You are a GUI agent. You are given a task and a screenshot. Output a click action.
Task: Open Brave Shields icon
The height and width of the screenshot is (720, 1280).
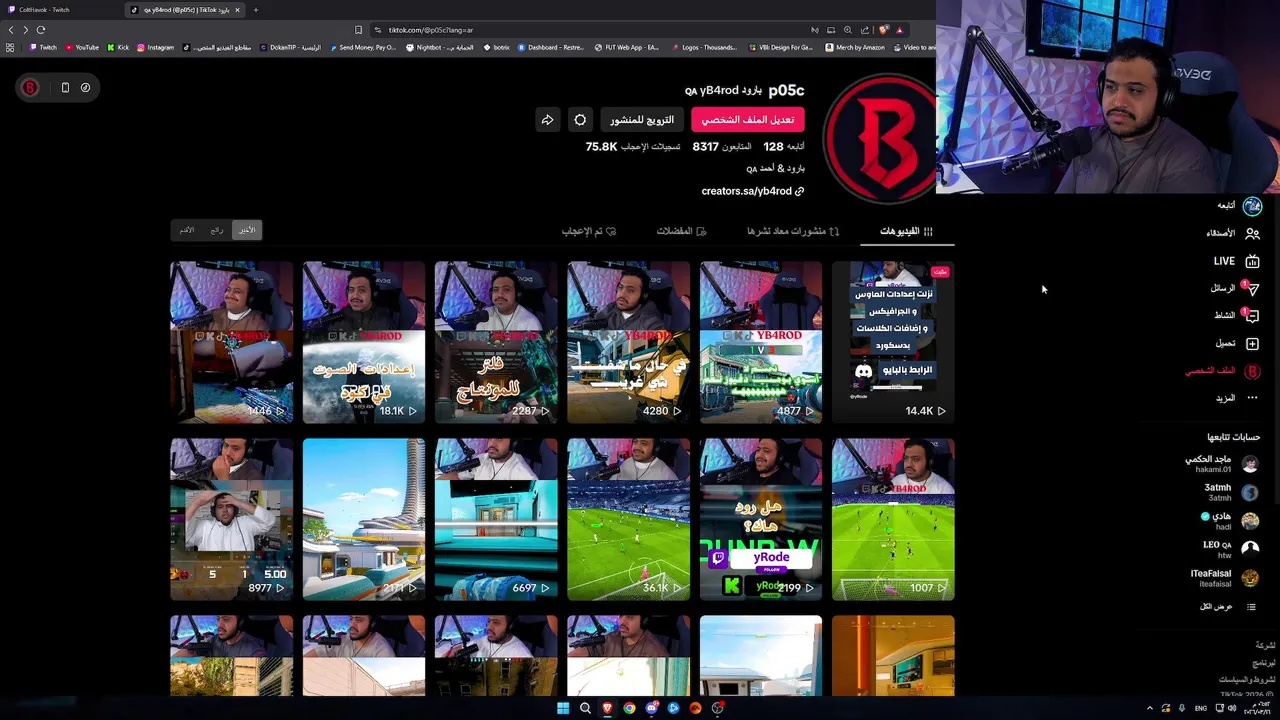click(882, 30)
